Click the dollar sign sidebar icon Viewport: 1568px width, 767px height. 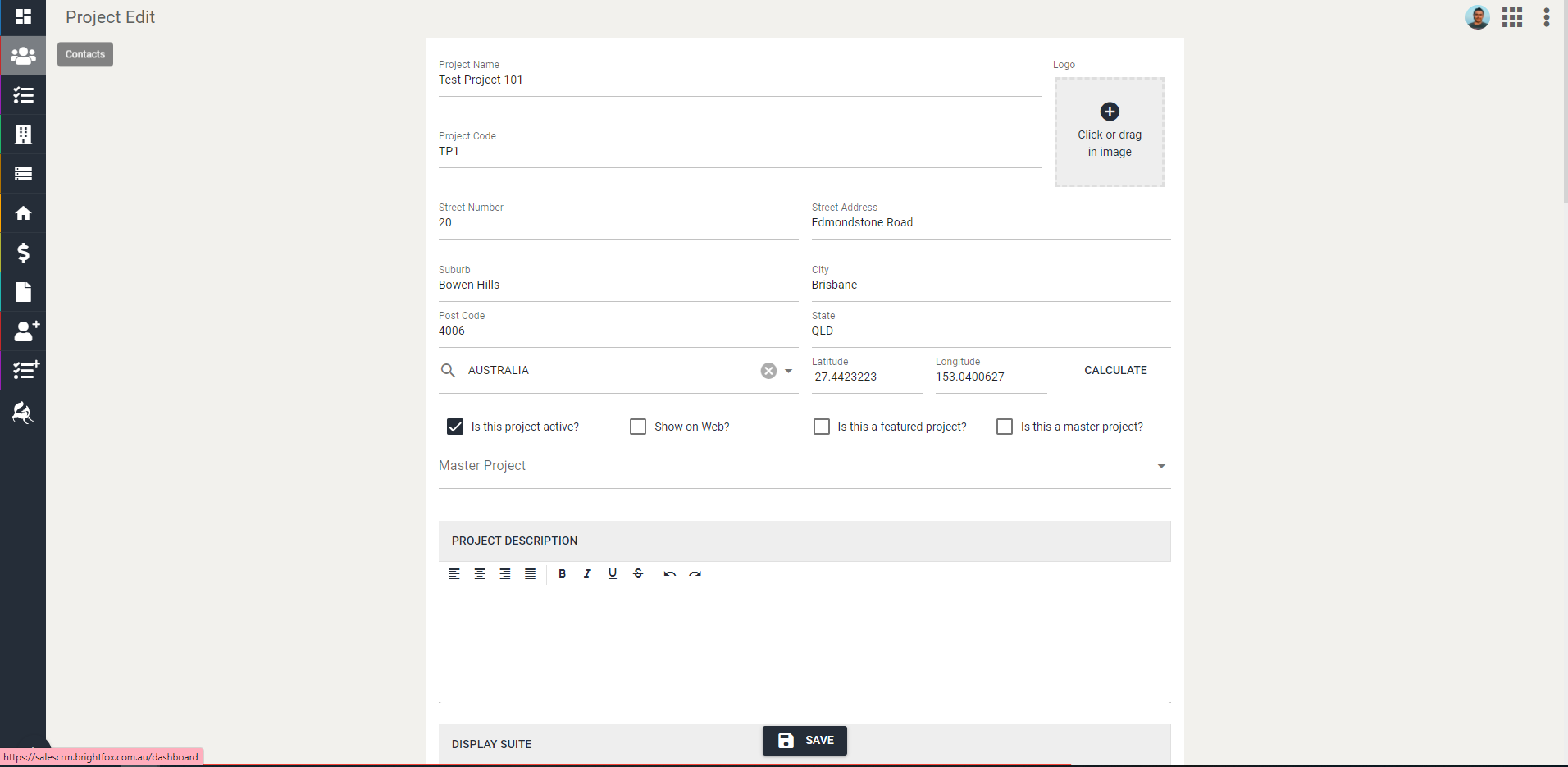(22, 252)
